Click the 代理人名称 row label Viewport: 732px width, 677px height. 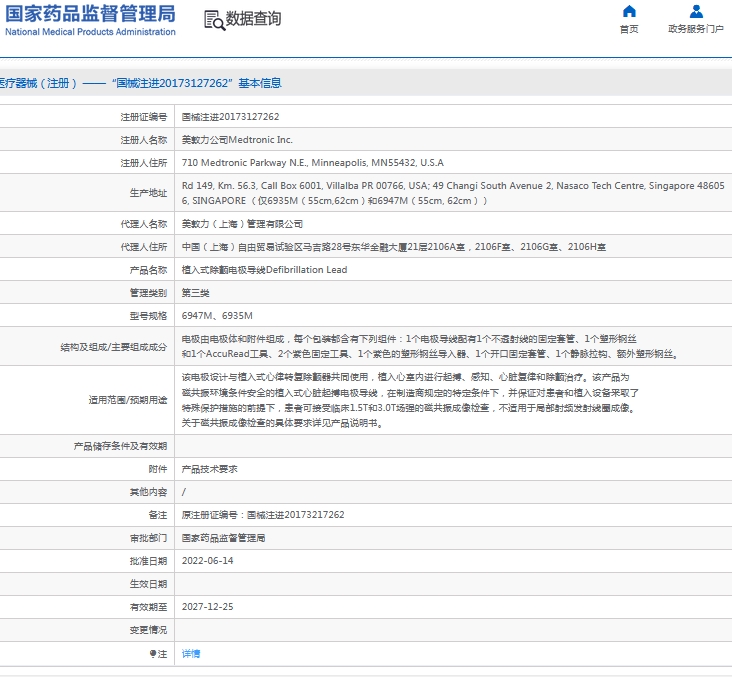coord(144,224)
